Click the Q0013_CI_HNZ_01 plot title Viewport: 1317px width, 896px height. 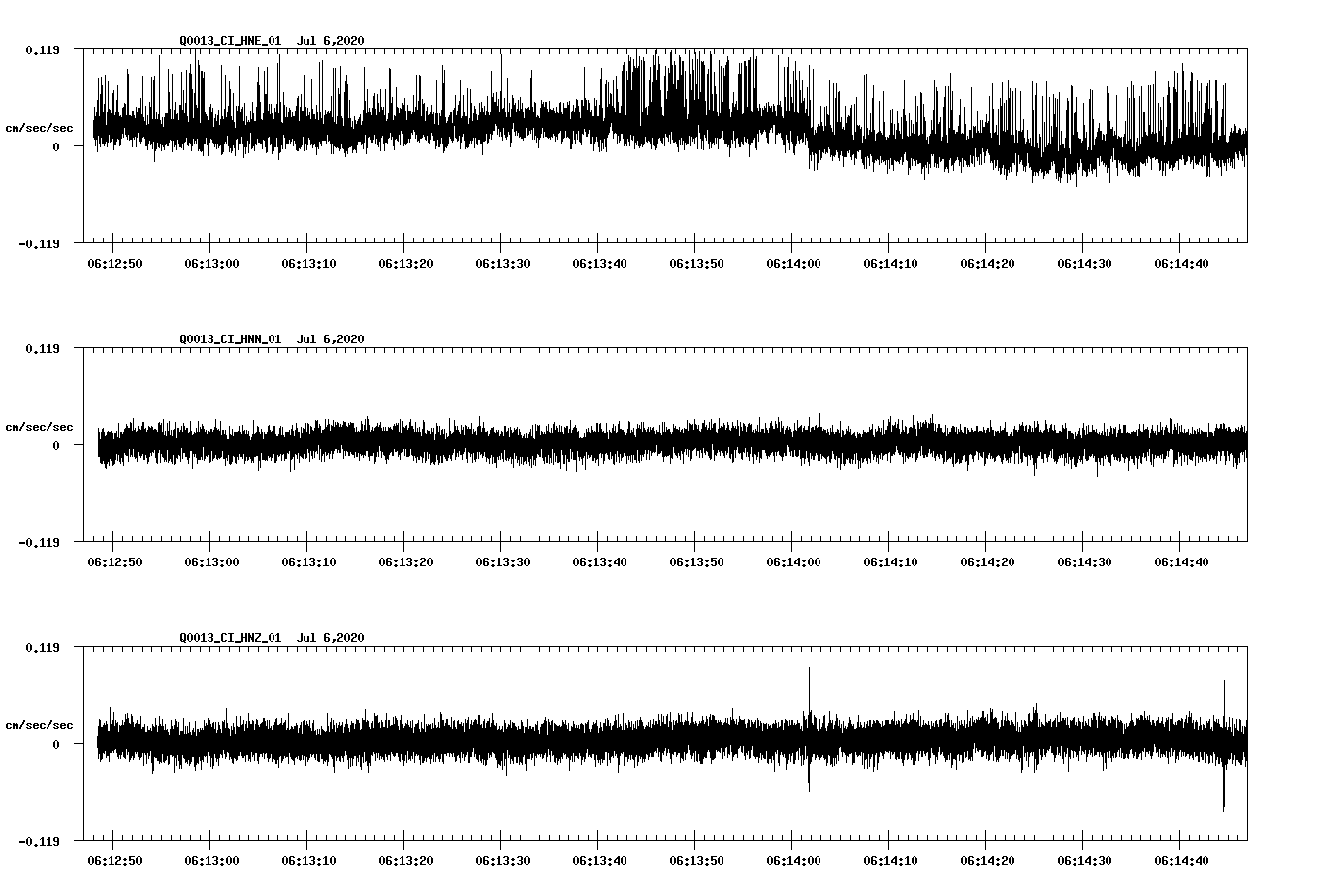[272, 638]
